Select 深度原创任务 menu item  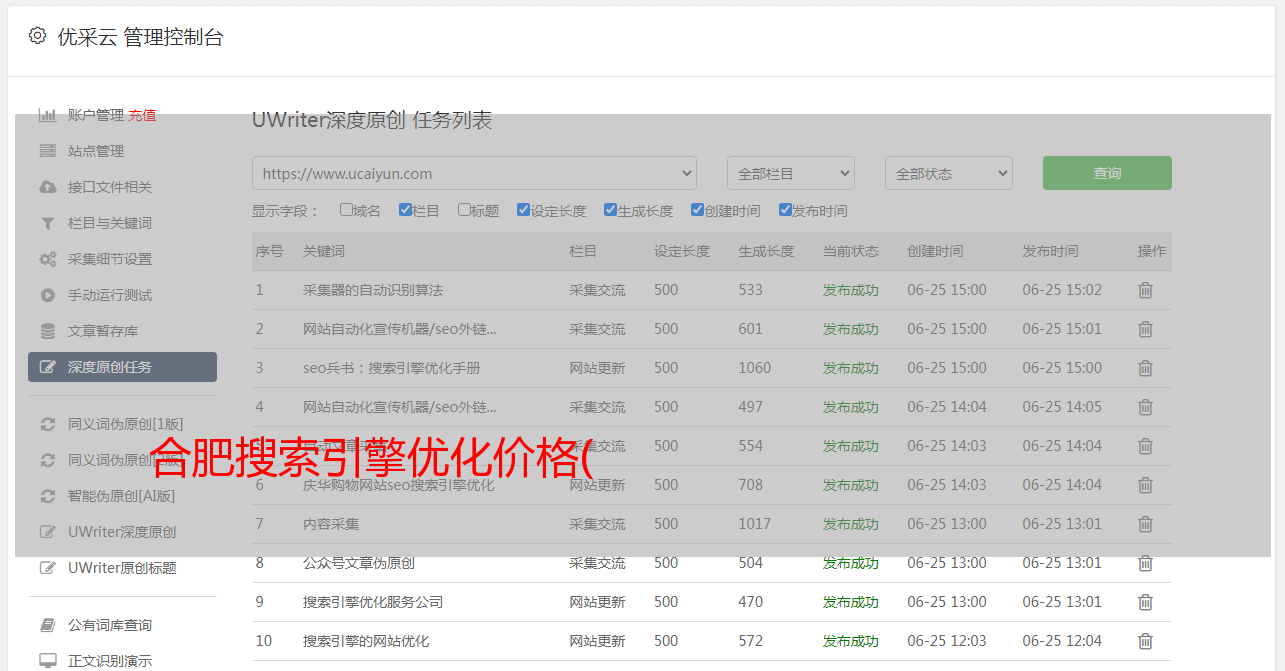click(122, 367)
